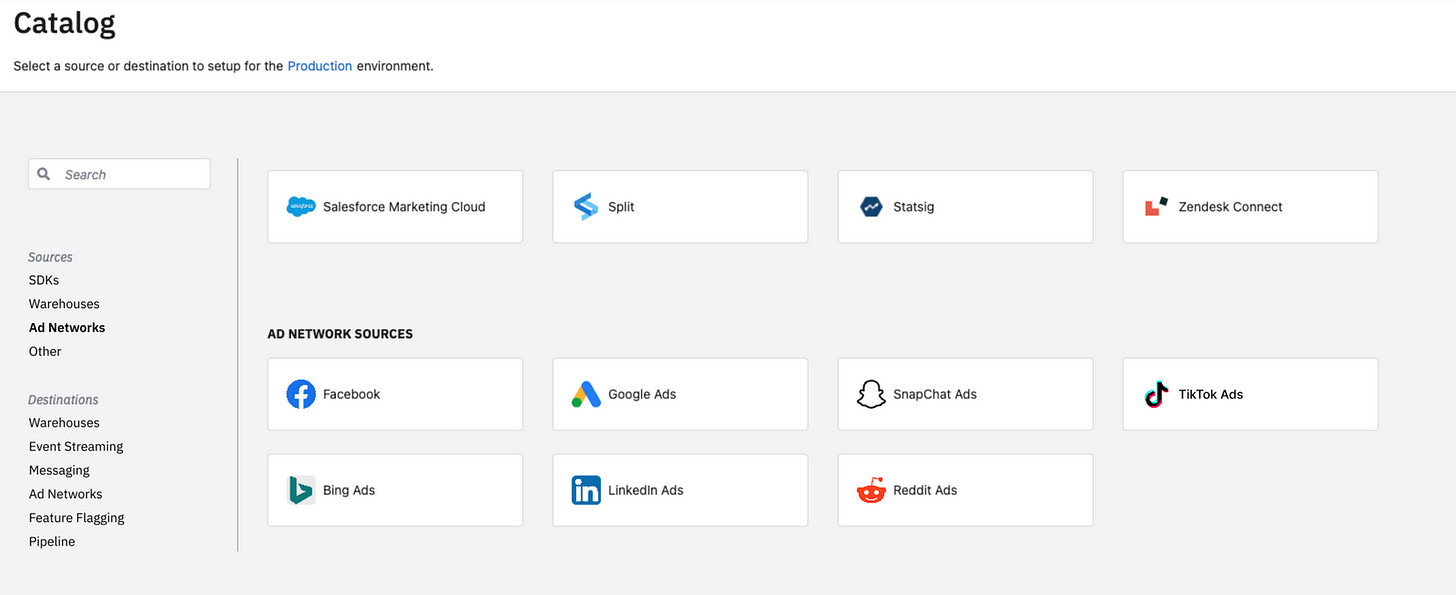Viewport: 1456px width, 595px height.
Task: Focus the Search input field
Action: click(x=119, y=174)
